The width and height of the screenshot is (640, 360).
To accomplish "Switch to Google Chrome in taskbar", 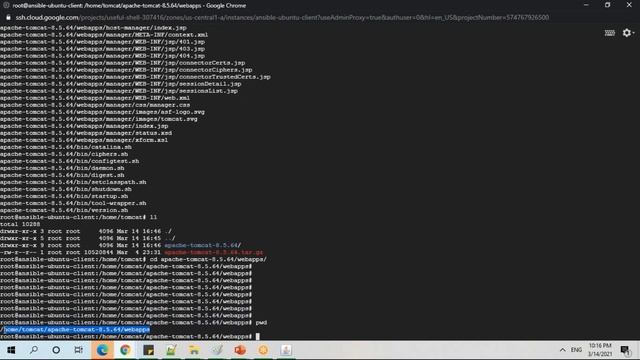I will (125, 350).
